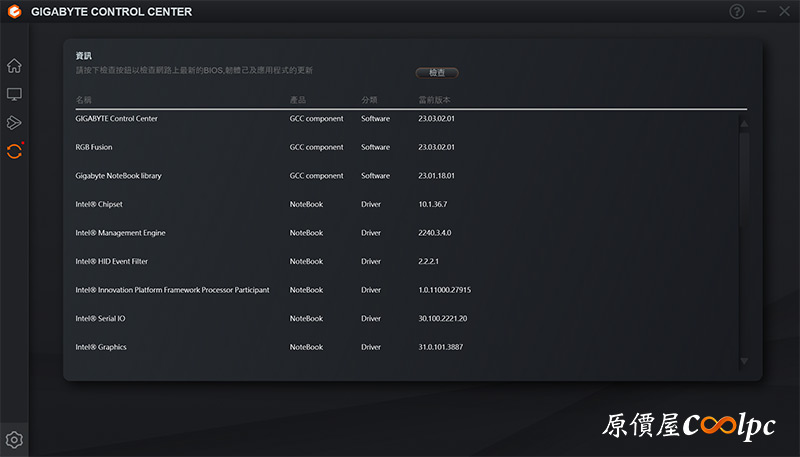The image size is (800, 457).
Task: Click version 31.0.101.3887
Action: [x=441, y=347]
